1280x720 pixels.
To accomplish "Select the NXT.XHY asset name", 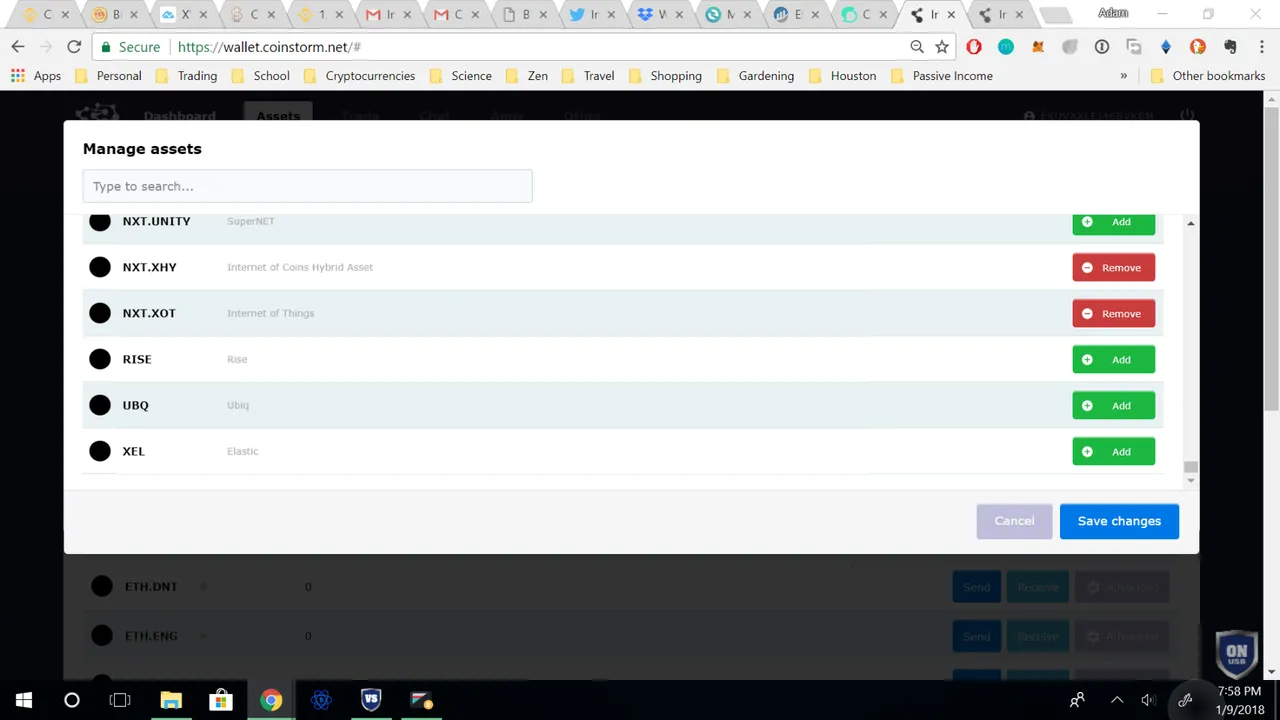I will (149, 267).
